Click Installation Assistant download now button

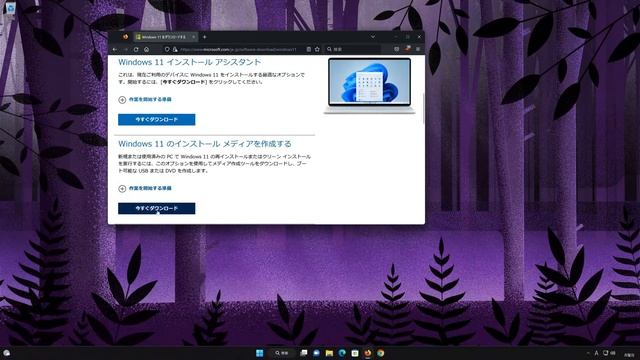coord(157,120)
